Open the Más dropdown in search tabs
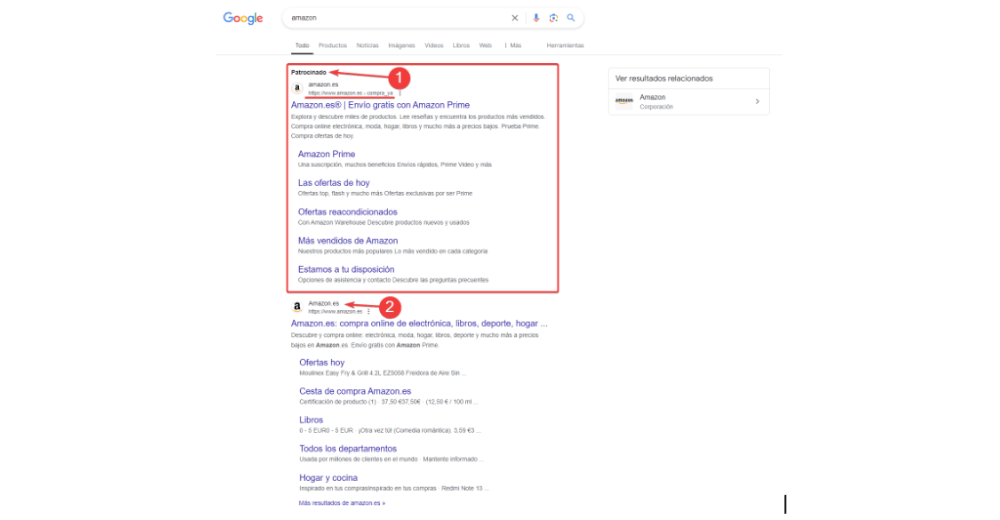1000x520 pixels. (x=513, y=46)
